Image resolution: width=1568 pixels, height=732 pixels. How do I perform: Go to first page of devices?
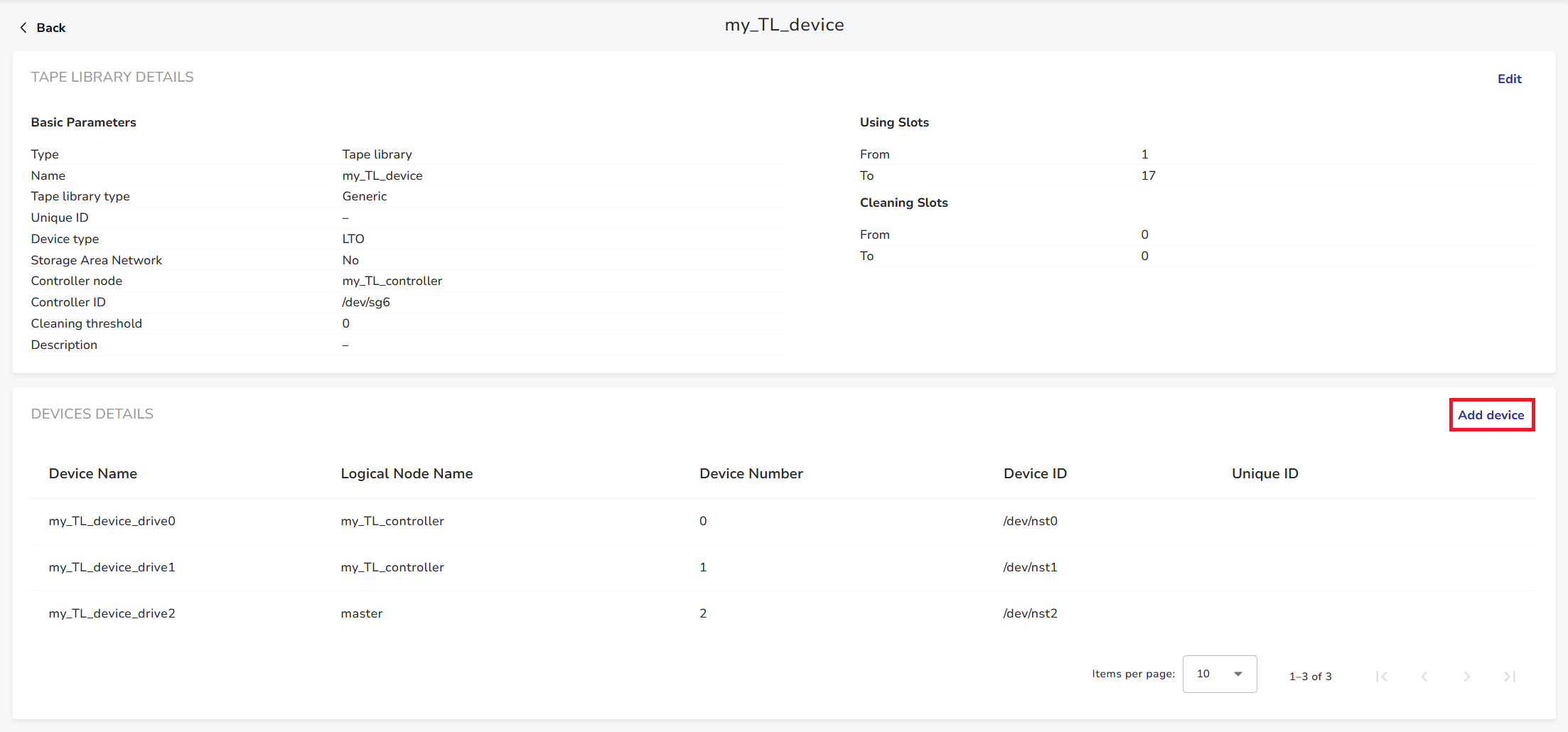click(x=1382, y=676)
